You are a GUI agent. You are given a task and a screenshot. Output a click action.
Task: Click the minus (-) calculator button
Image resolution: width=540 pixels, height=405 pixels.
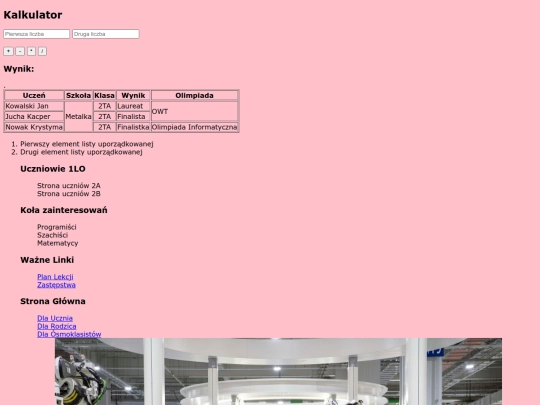[x=20, y=51]
